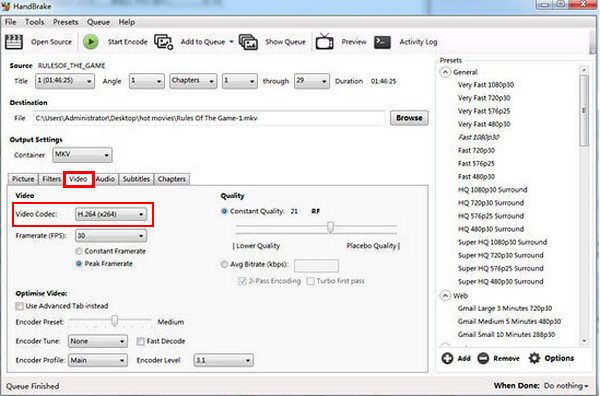The image size is (600, 396).
Task: Toggle 2-Pass Encoding checkbox
Action: click(242, 281)
